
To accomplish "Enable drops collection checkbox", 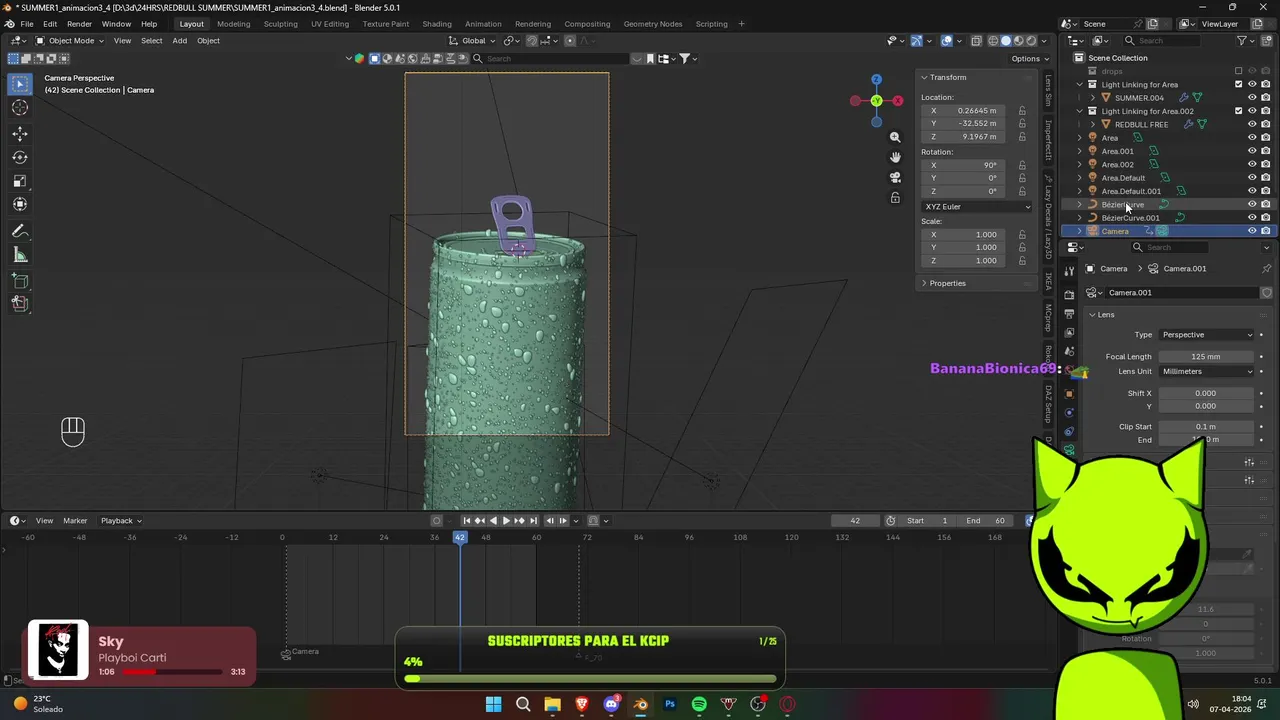I will point(1239,71).
